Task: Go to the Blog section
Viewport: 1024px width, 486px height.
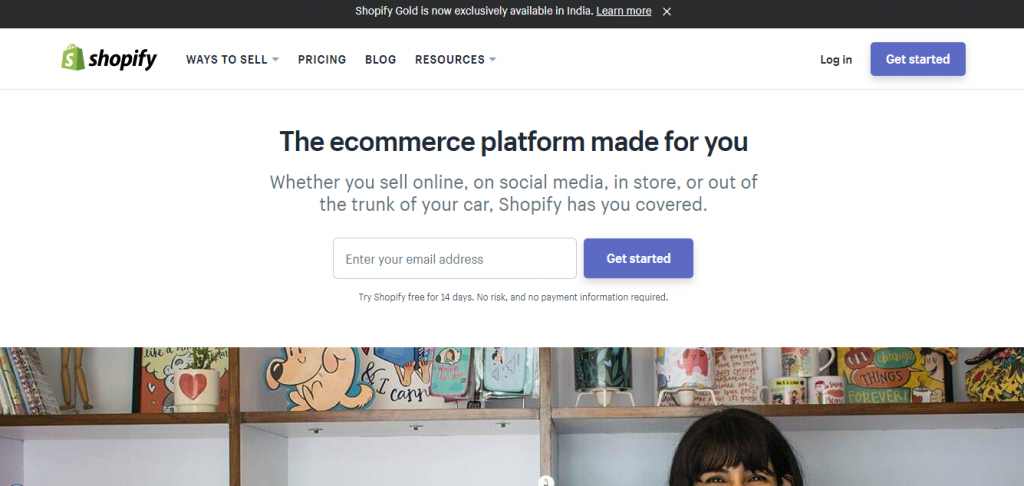Action: 380,60
